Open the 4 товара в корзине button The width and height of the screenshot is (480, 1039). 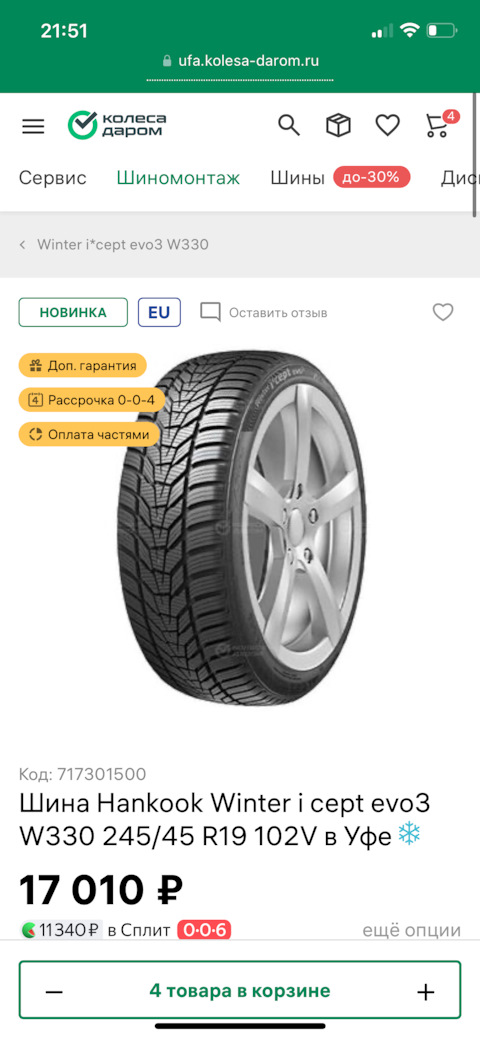pyautogui.click(x=240, y=991)
